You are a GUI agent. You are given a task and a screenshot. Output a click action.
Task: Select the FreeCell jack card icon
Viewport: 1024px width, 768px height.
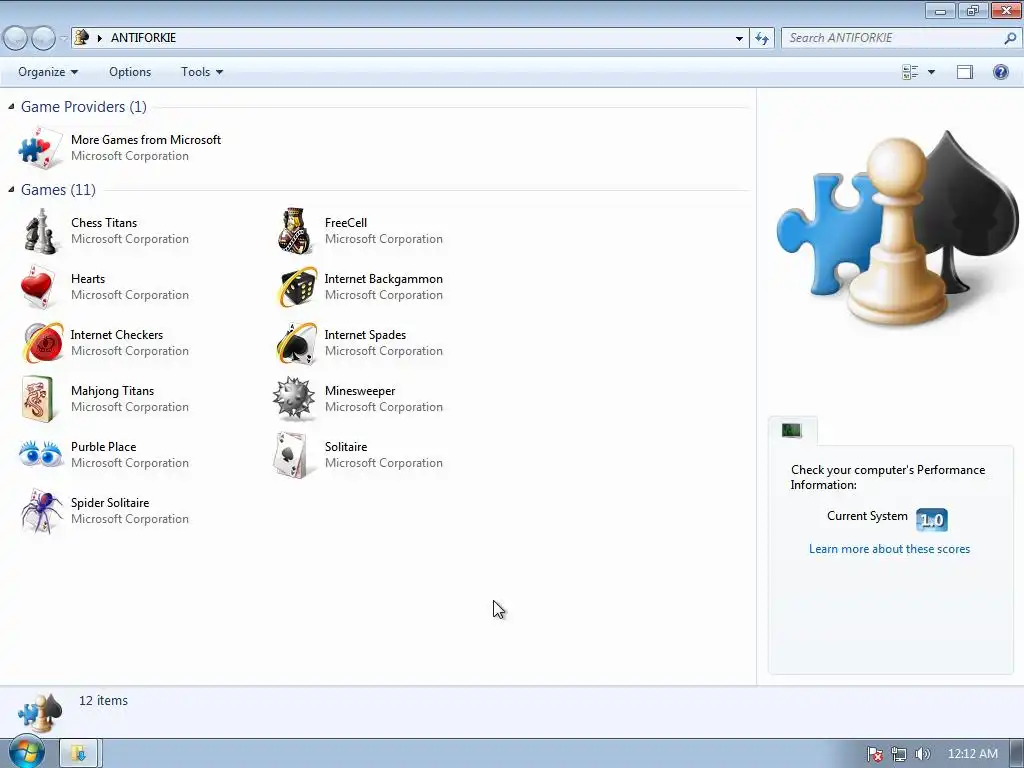pos(295,231)
